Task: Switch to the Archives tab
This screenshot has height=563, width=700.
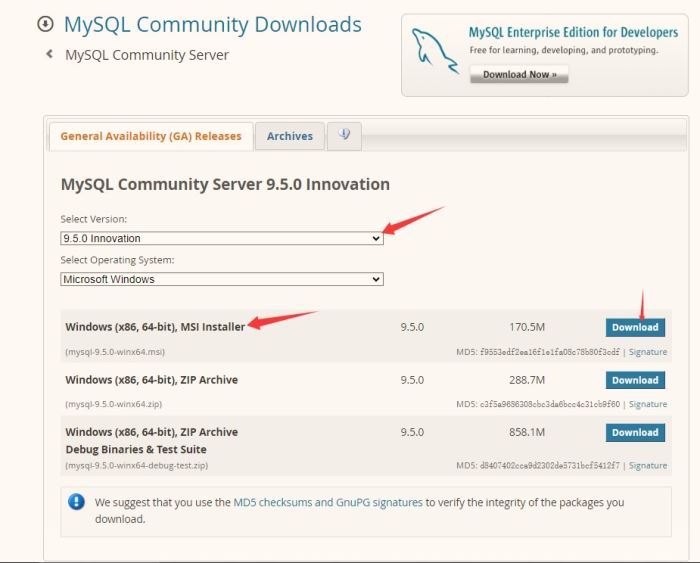Action: point(289,136)
